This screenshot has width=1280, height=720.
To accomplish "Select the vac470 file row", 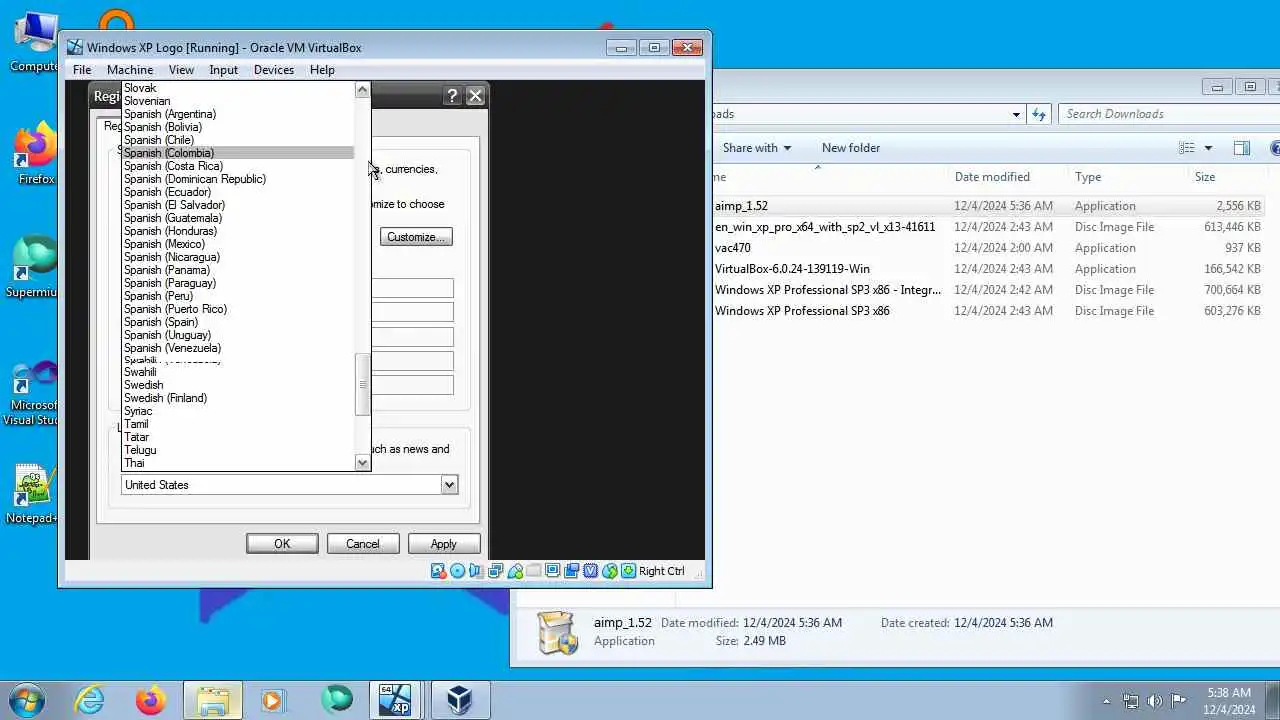I will (990, 248).
